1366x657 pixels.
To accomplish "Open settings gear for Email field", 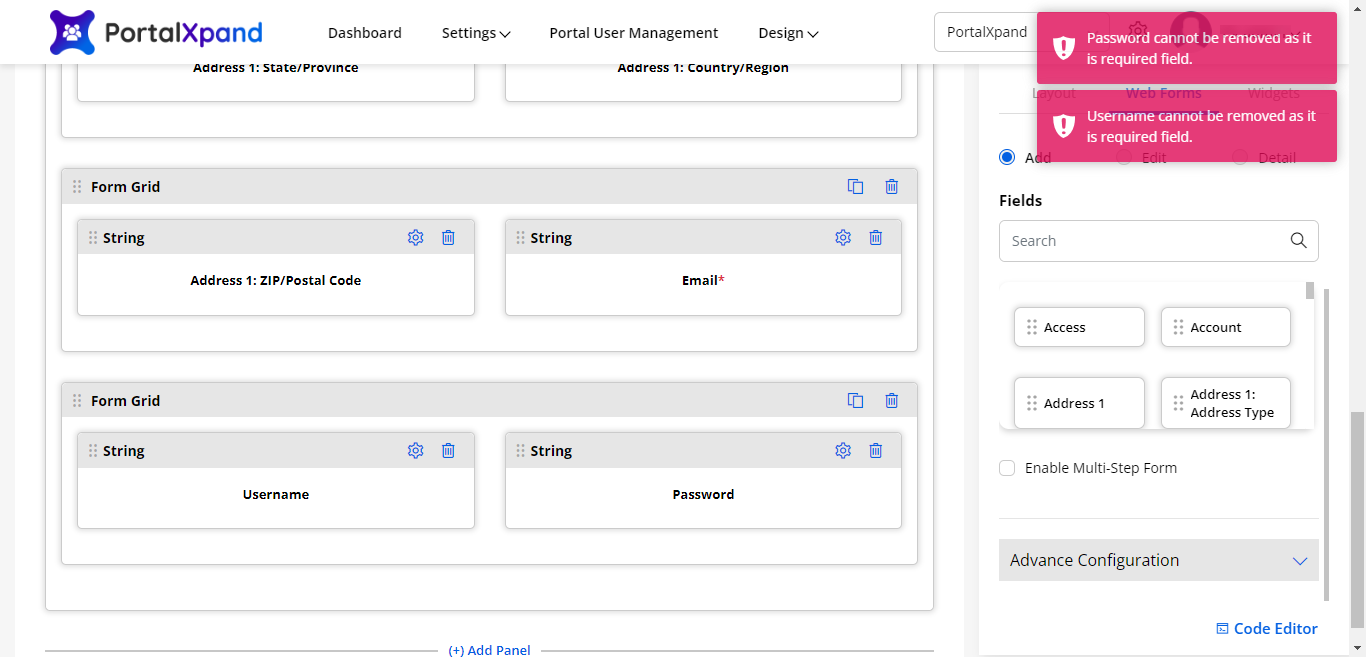I will point(843,238).
